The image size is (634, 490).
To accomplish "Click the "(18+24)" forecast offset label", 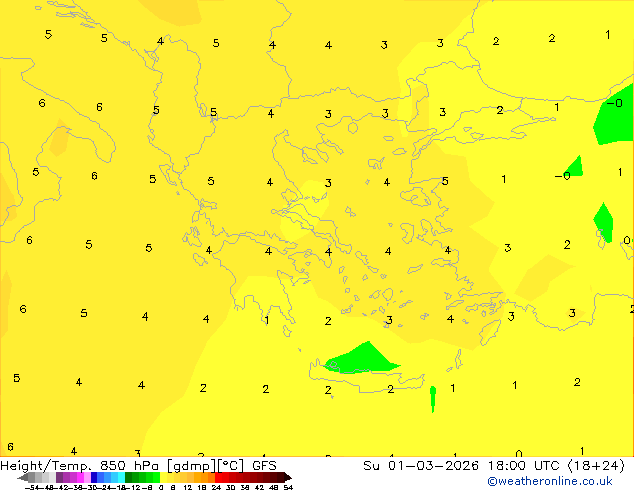I will pyautogui.click(x=596, y=466).
